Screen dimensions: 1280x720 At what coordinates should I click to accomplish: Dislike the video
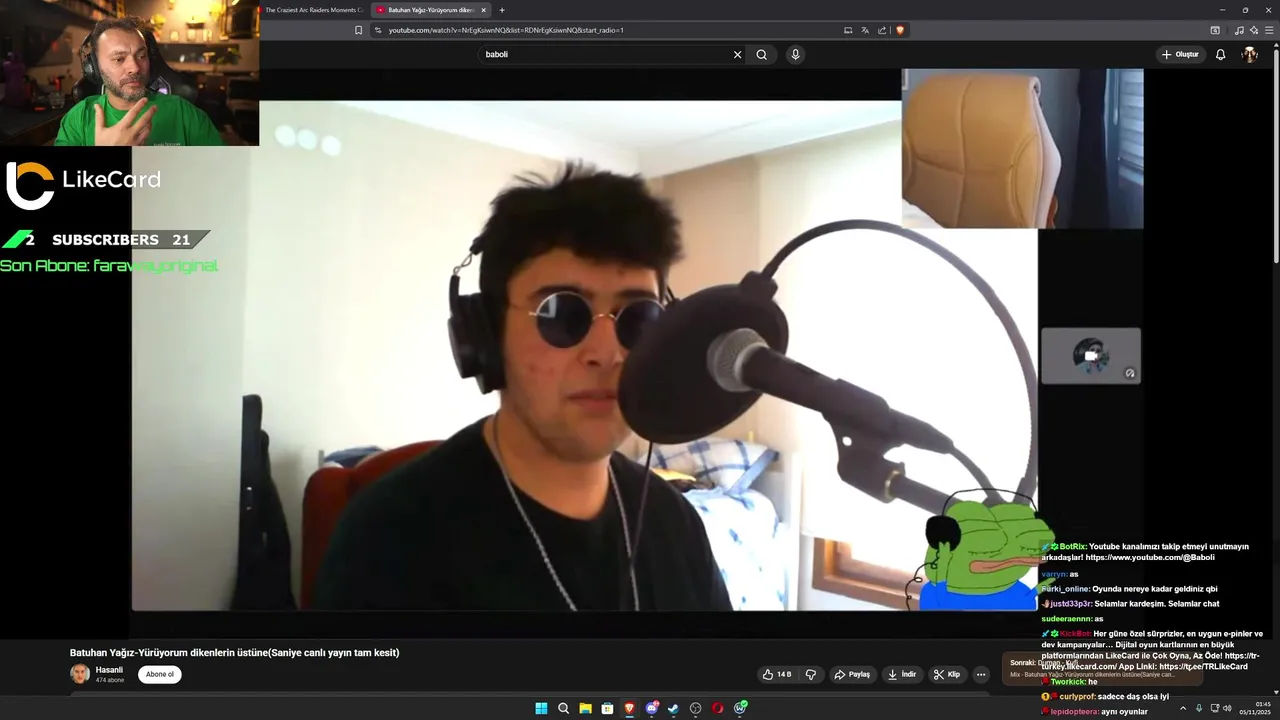811,674
